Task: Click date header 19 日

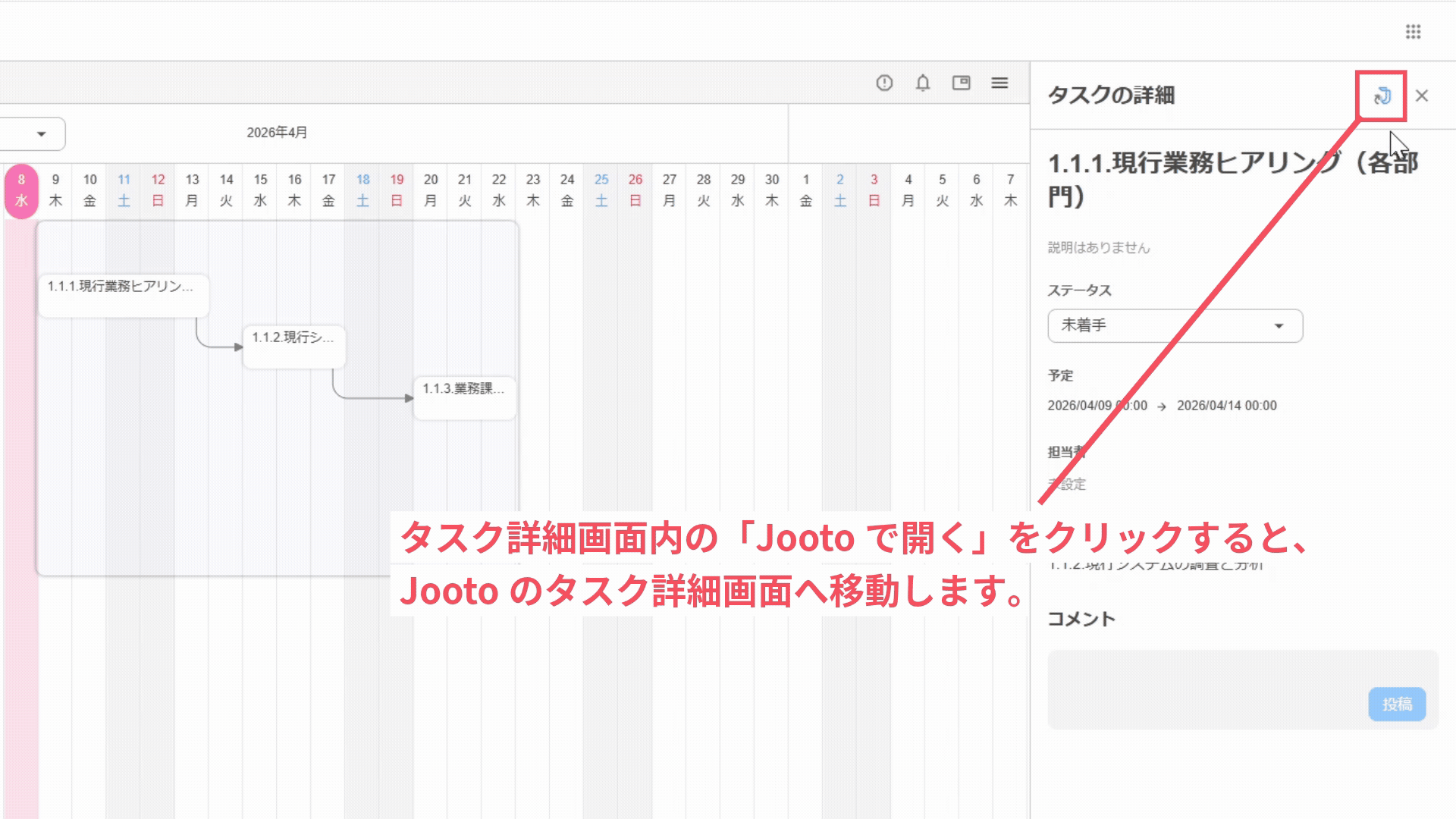Action: pos(397,190)
